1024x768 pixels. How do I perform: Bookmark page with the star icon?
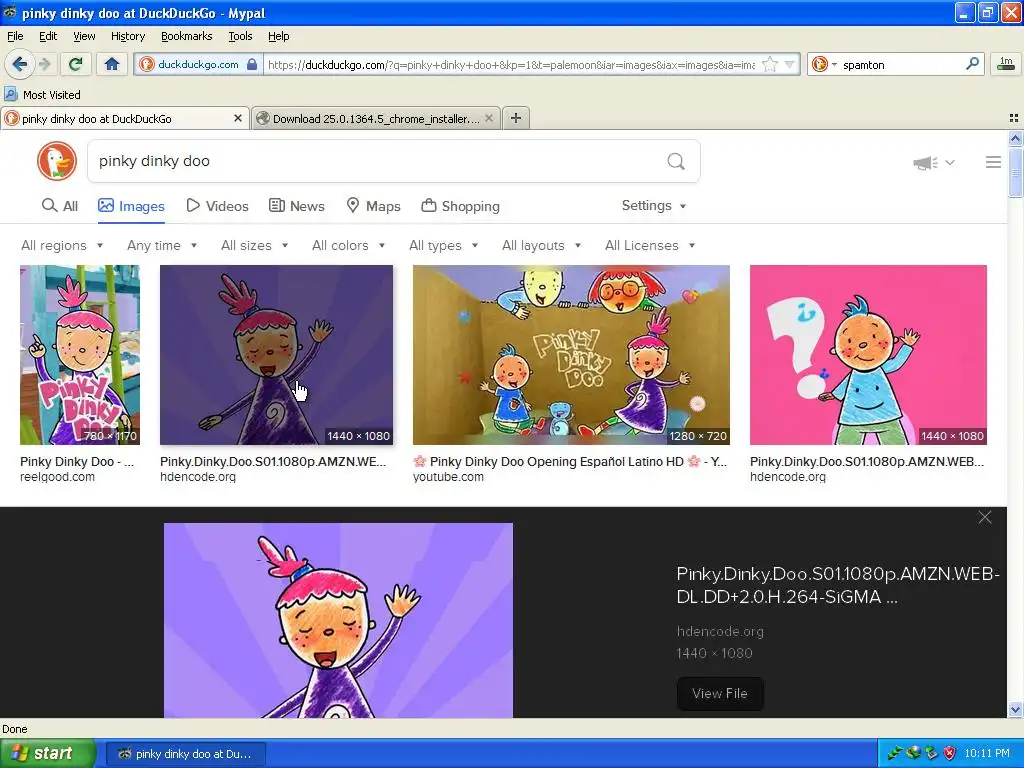pos(769,65)
